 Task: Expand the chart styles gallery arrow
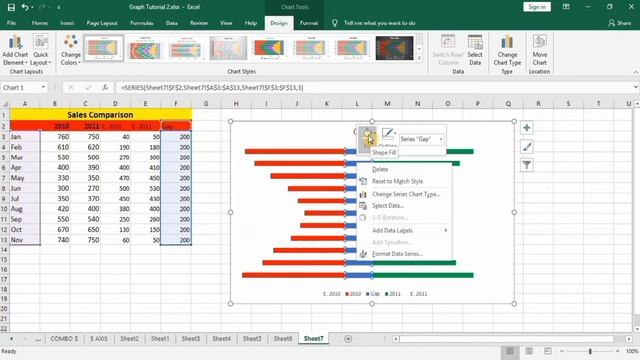pos(419,58)
